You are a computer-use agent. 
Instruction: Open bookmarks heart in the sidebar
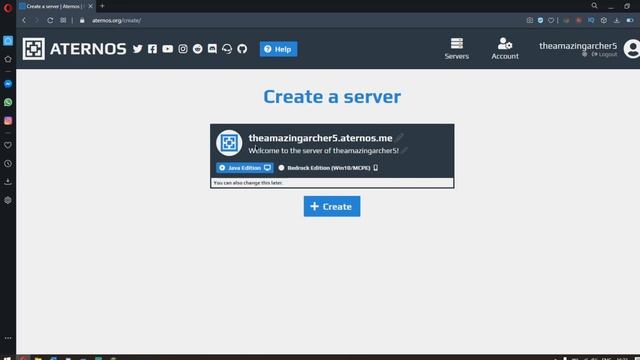click(8, 145)
